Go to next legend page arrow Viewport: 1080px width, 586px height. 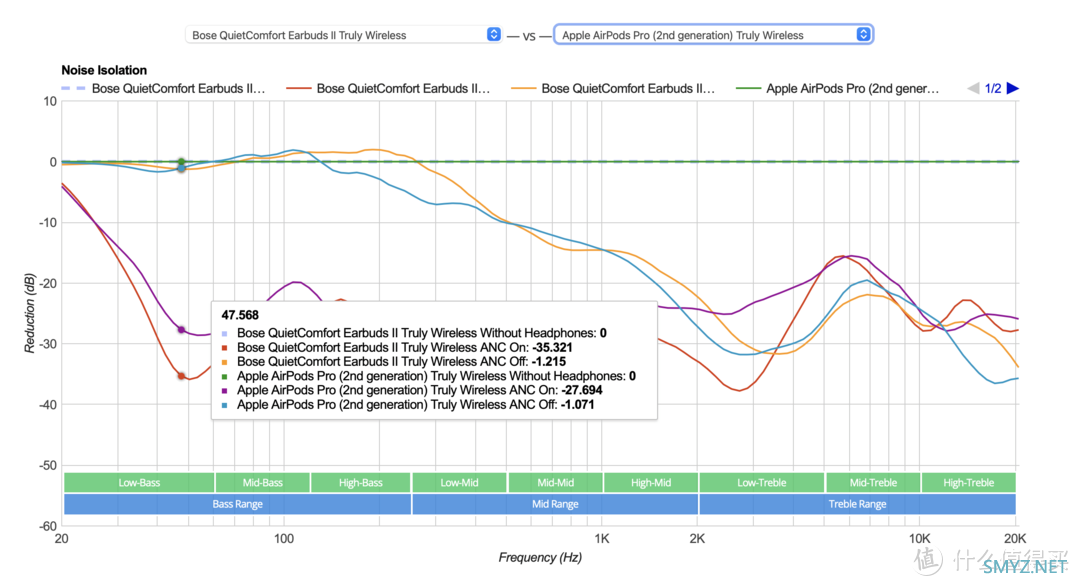(1012, 88)
